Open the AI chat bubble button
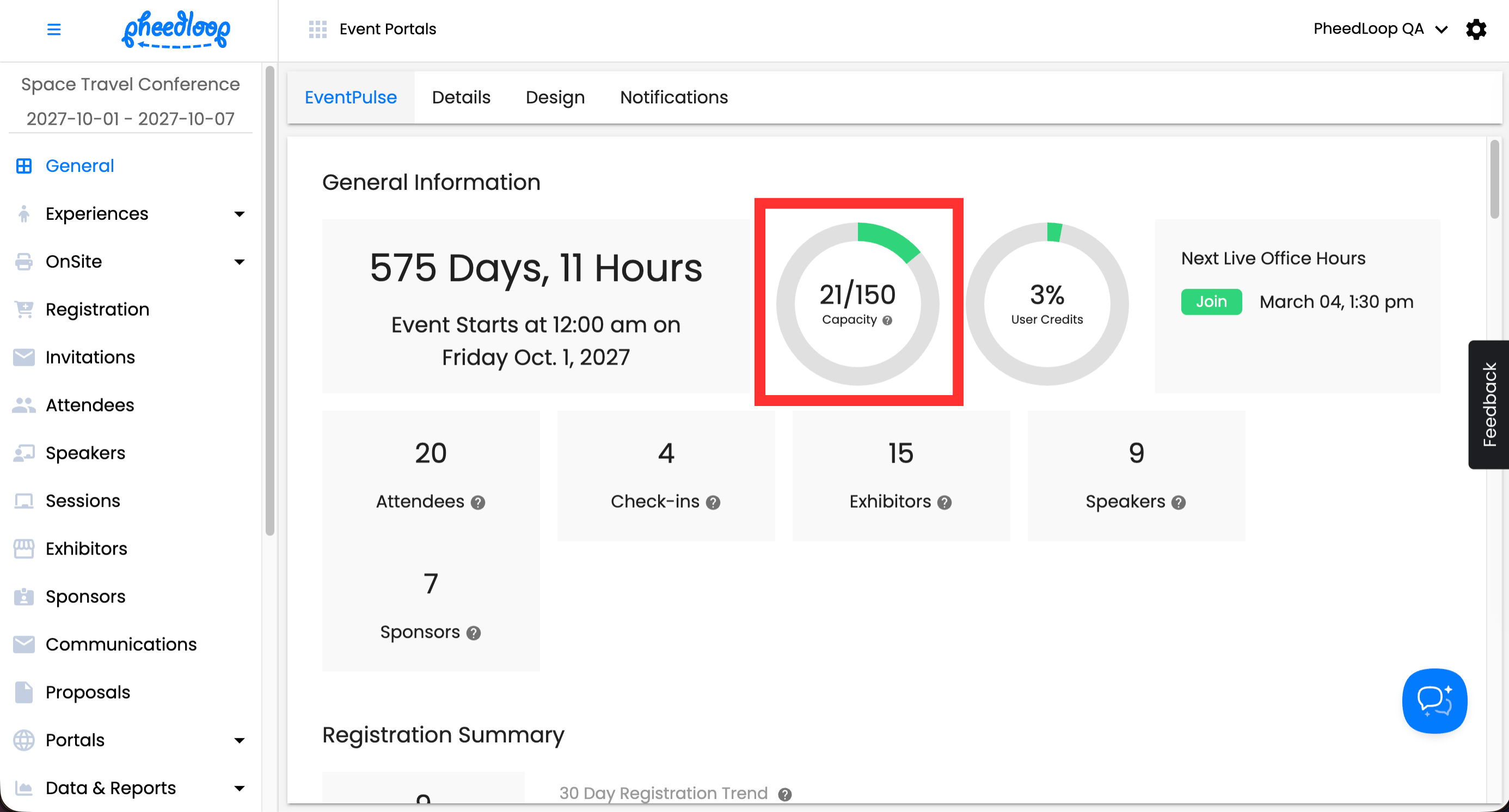The width and height of the screenshot is (1509, 812). [1434, 700]
